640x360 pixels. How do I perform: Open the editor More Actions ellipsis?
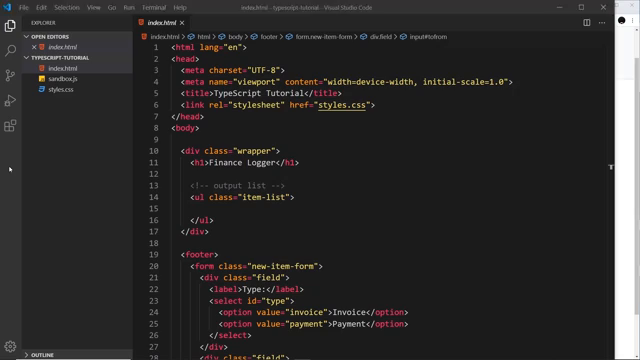click(602, 23)
